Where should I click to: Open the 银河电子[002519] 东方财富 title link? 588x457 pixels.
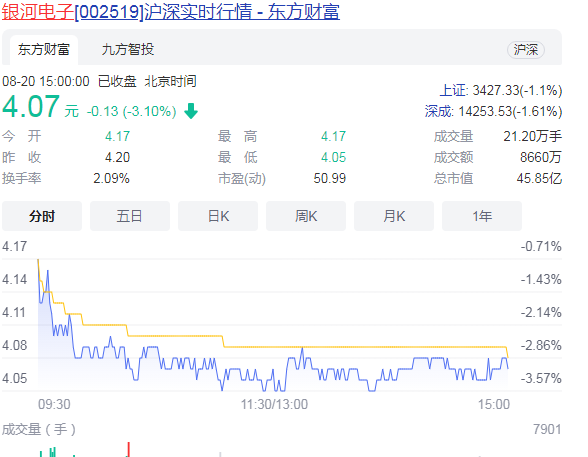[x=171, y=11]
